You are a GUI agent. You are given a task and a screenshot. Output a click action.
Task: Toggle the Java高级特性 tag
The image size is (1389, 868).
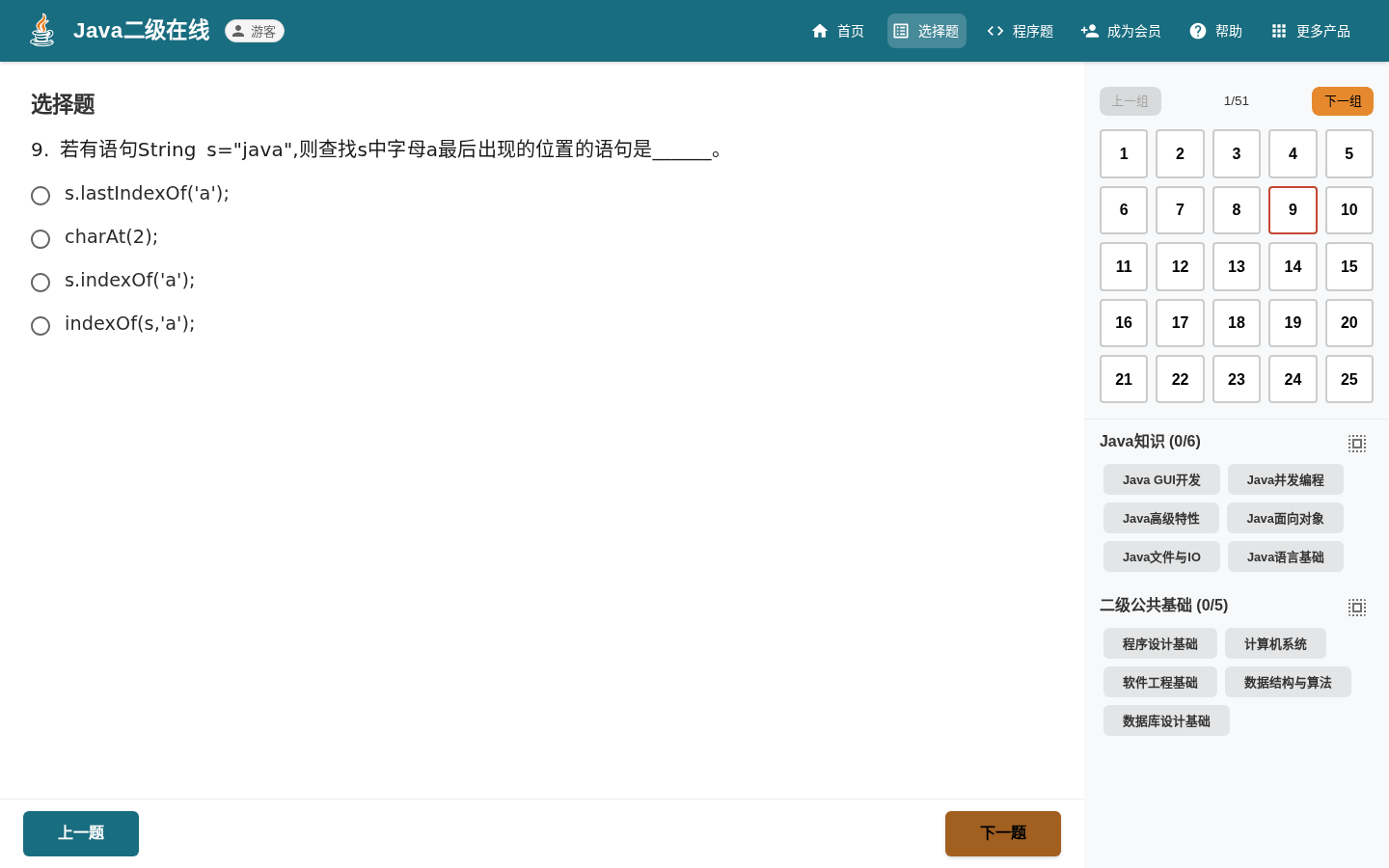[x=1161, y=518]
